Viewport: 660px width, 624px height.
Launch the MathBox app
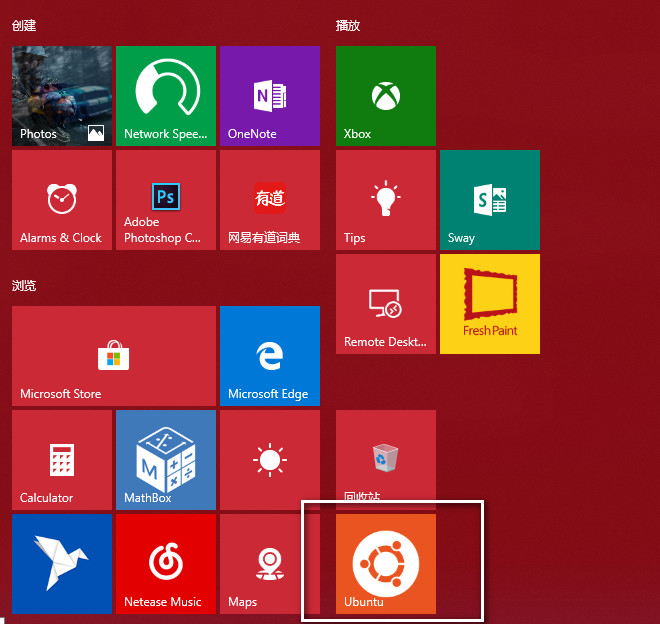165,460
